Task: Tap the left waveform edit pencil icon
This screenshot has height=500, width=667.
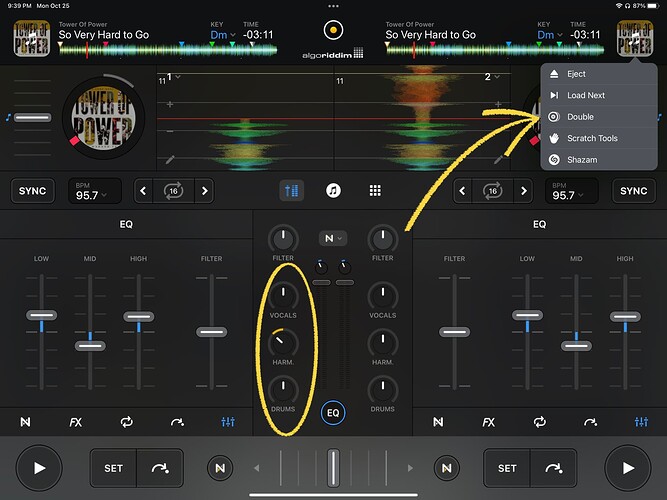Action: pyautogui.click(x=170, y=160)
